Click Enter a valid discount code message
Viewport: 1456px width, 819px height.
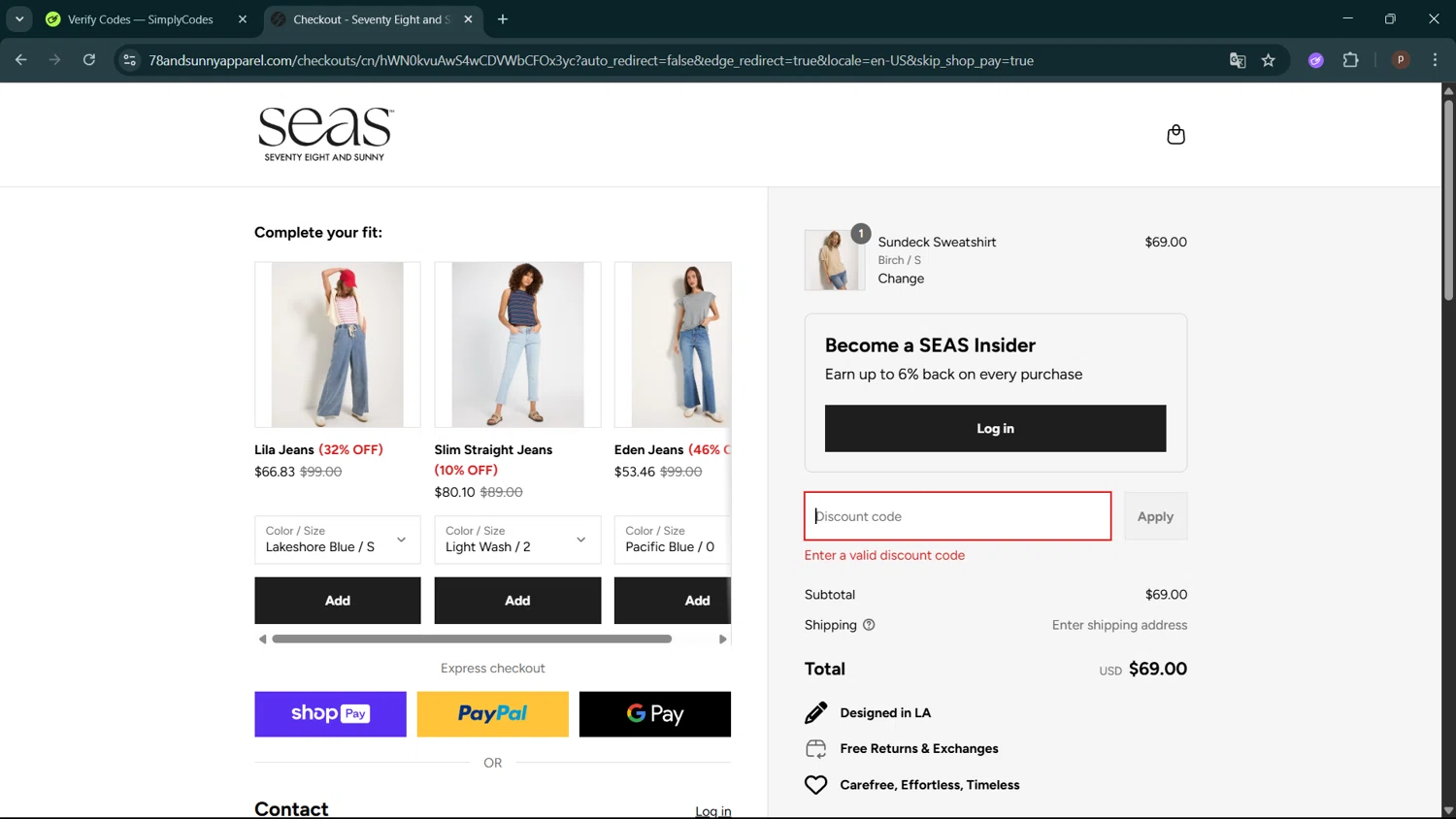point(884,555)
